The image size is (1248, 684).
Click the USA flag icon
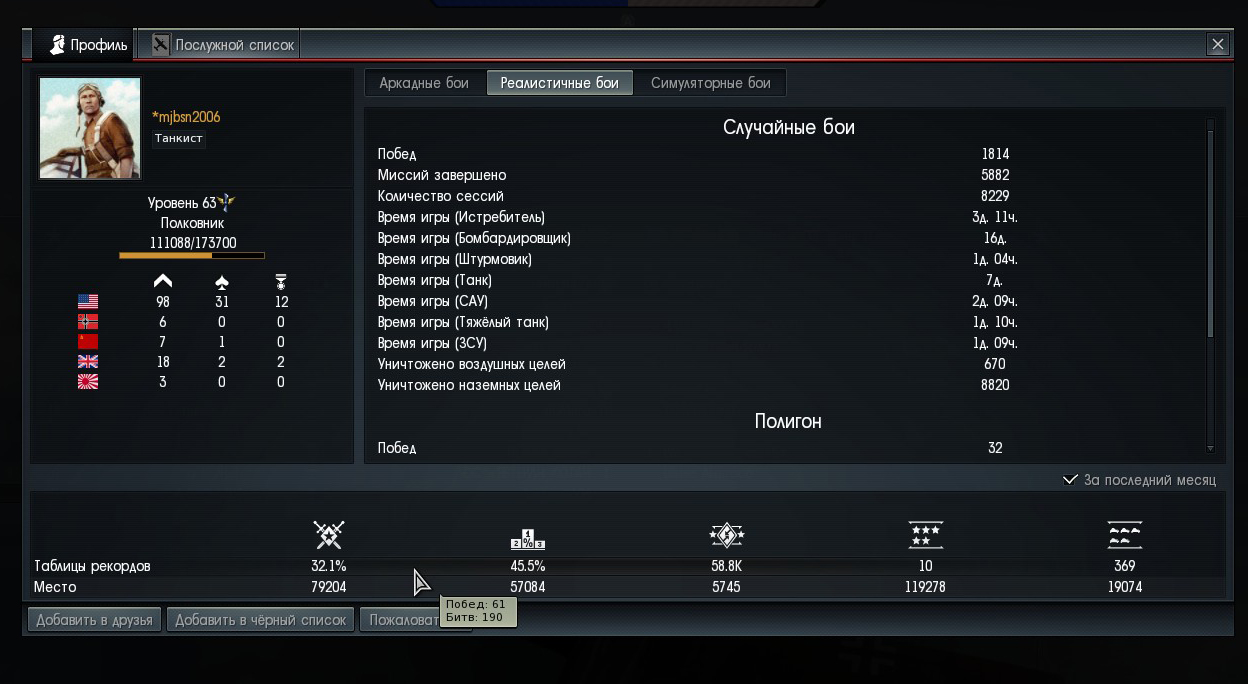click(88, 302)
